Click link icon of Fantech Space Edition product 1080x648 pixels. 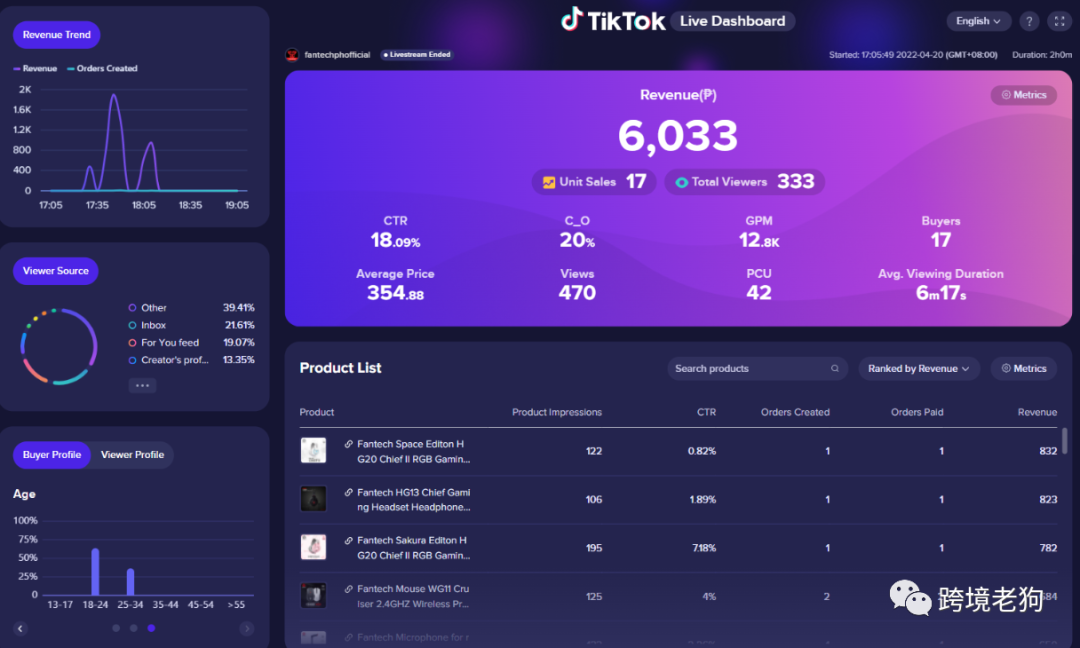(349, 444)
